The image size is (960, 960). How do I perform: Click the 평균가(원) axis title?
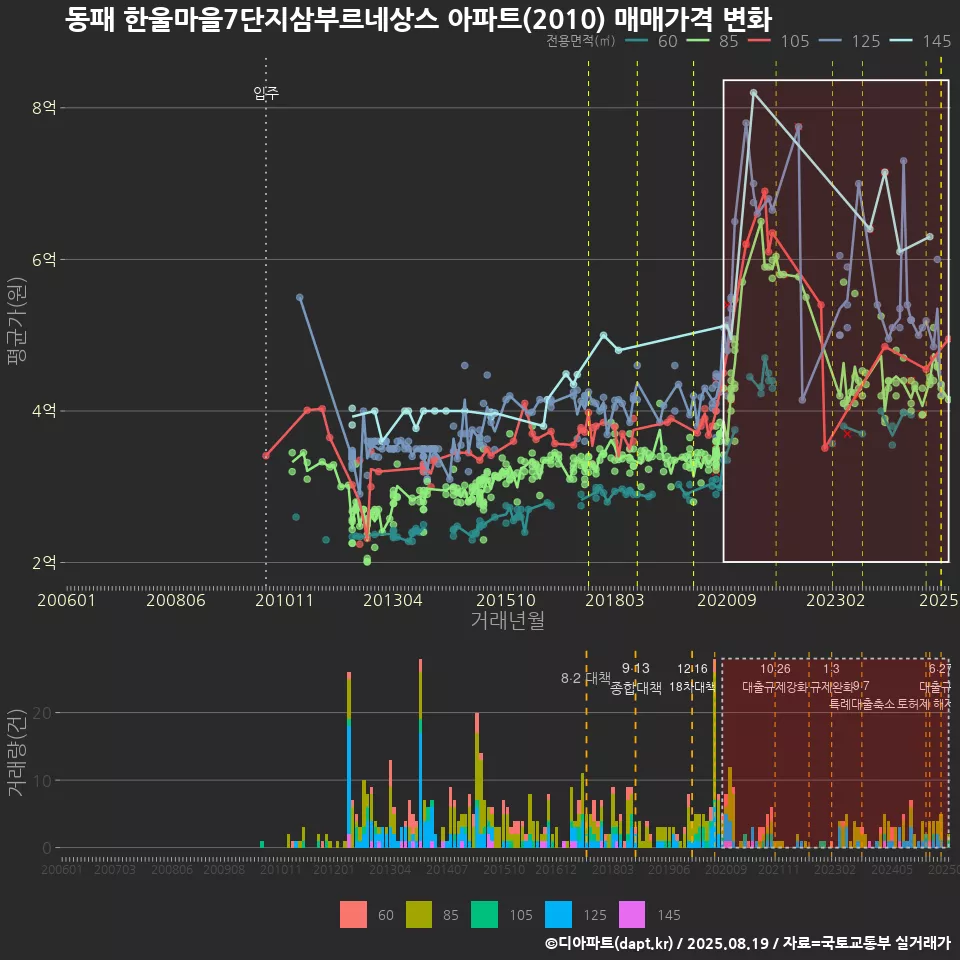[17, 321]
